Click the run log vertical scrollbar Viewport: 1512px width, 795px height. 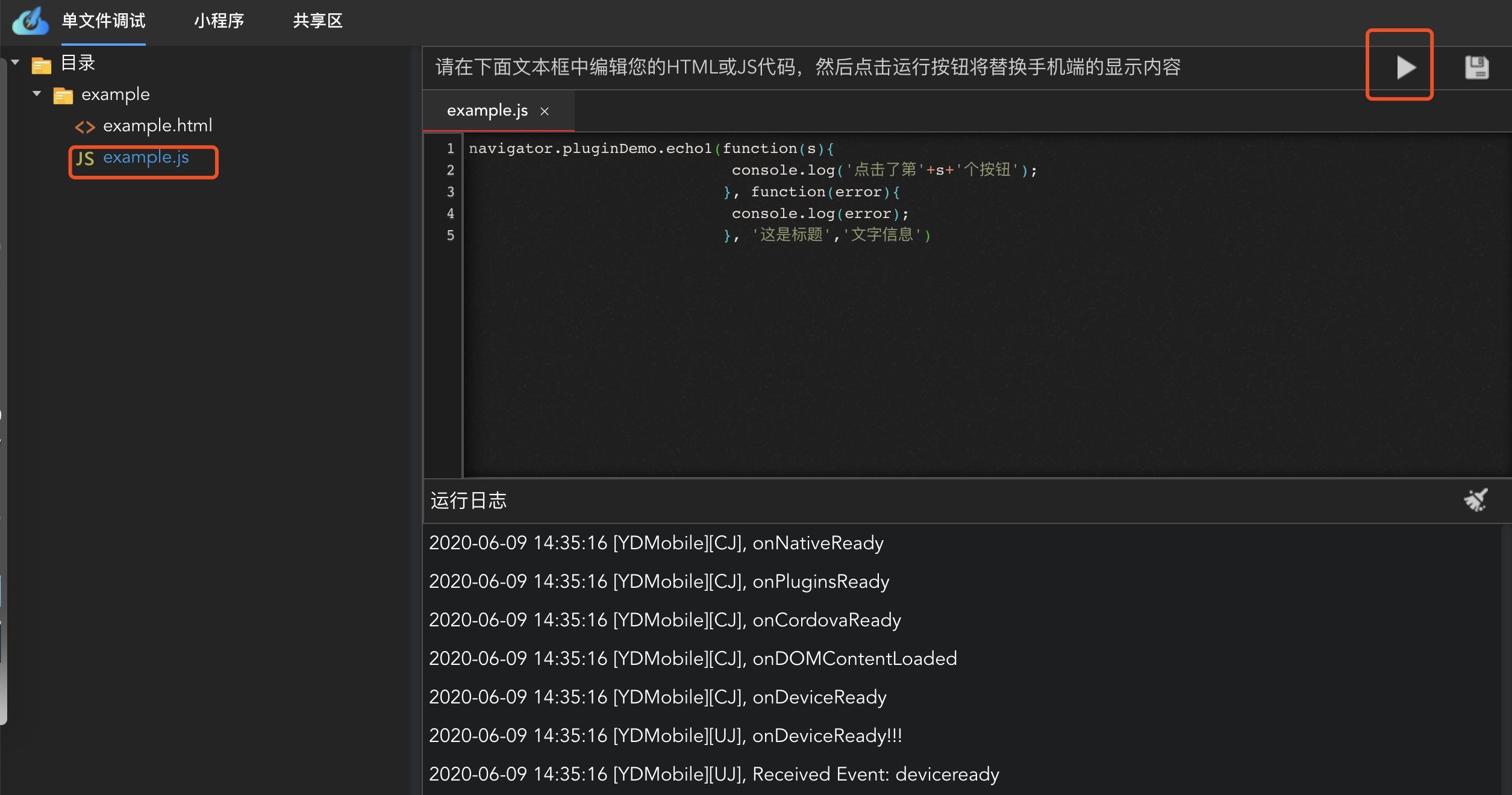point(1506,659)
